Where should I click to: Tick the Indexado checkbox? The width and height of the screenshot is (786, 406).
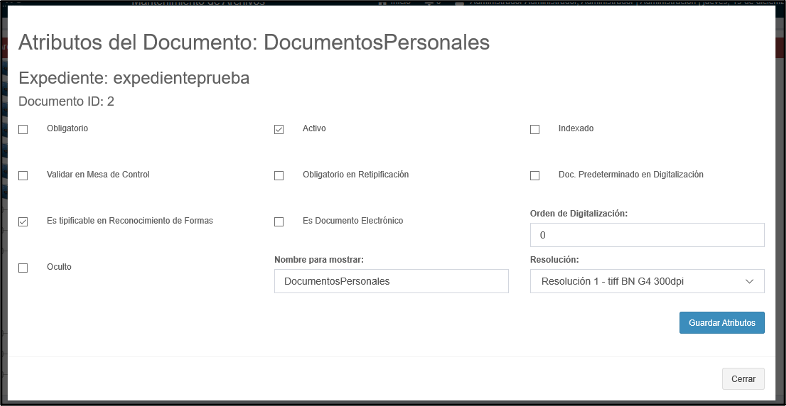(x=535, y=130)
